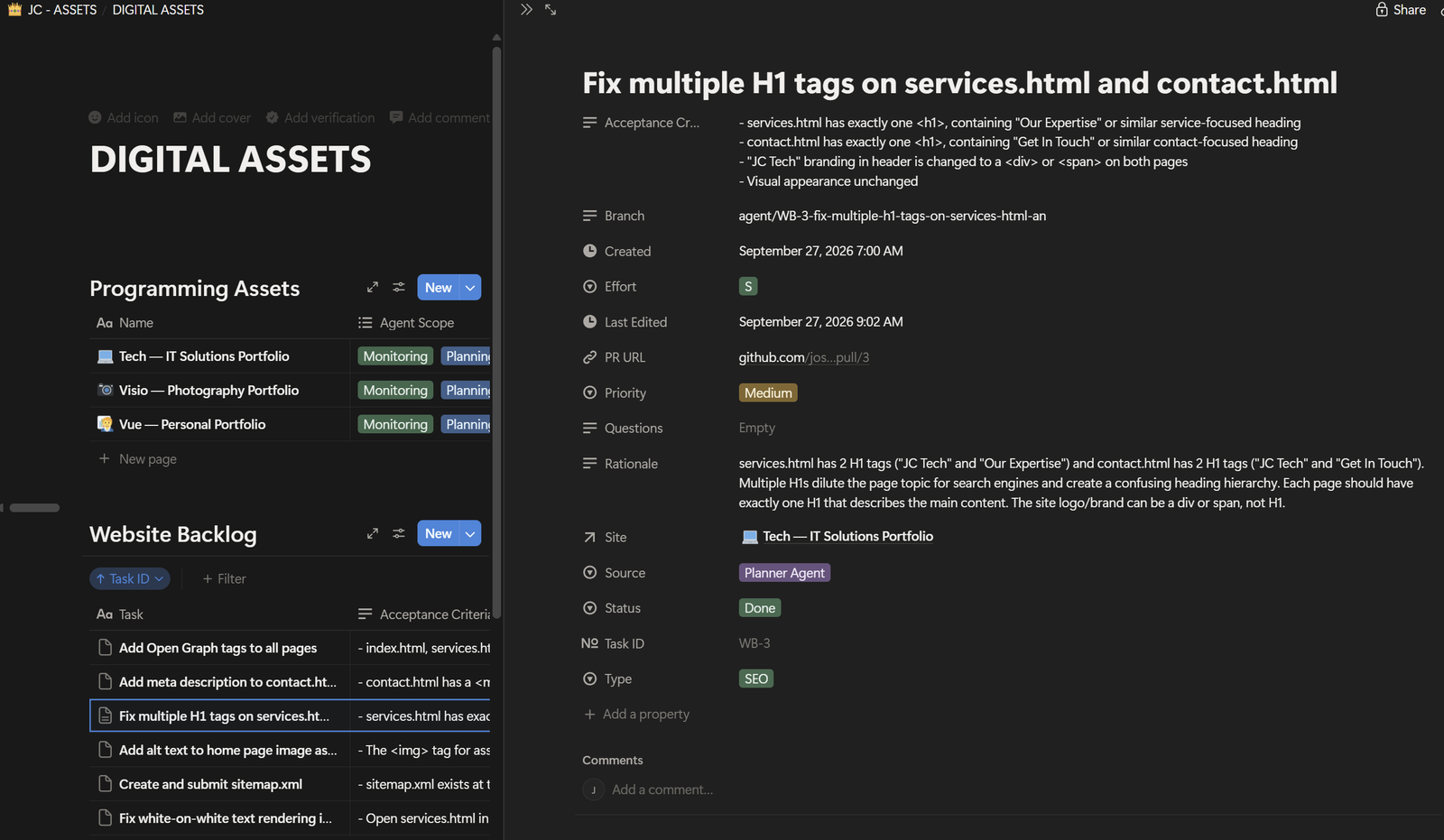Click the Name column header
The height and width of the screenshot is (840, 1444).
[125, 322]
